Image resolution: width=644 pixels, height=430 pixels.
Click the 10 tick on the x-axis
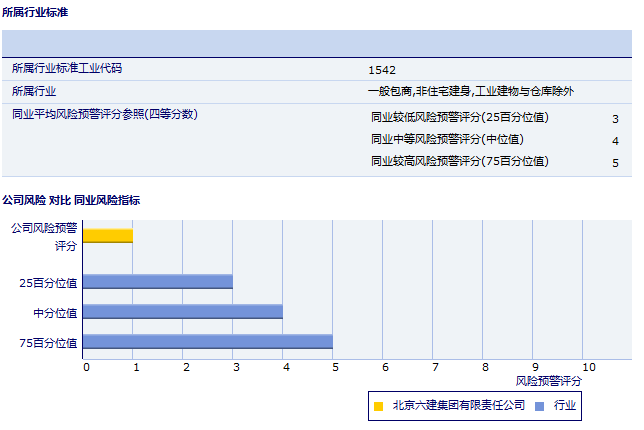(x=588, y=367)
